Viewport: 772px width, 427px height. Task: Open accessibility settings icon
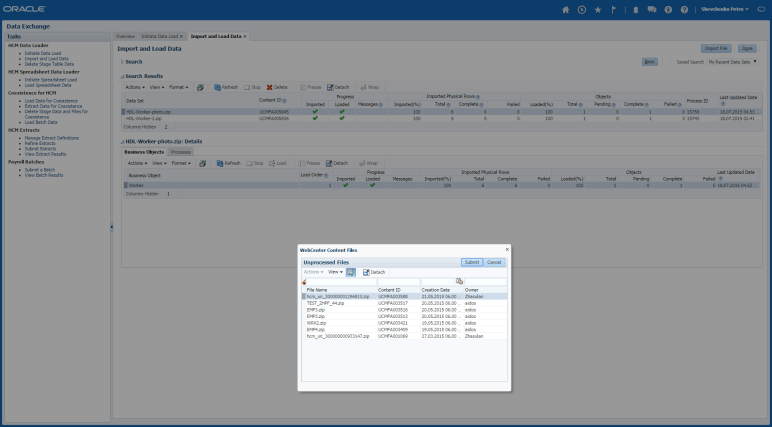point(668,10)
